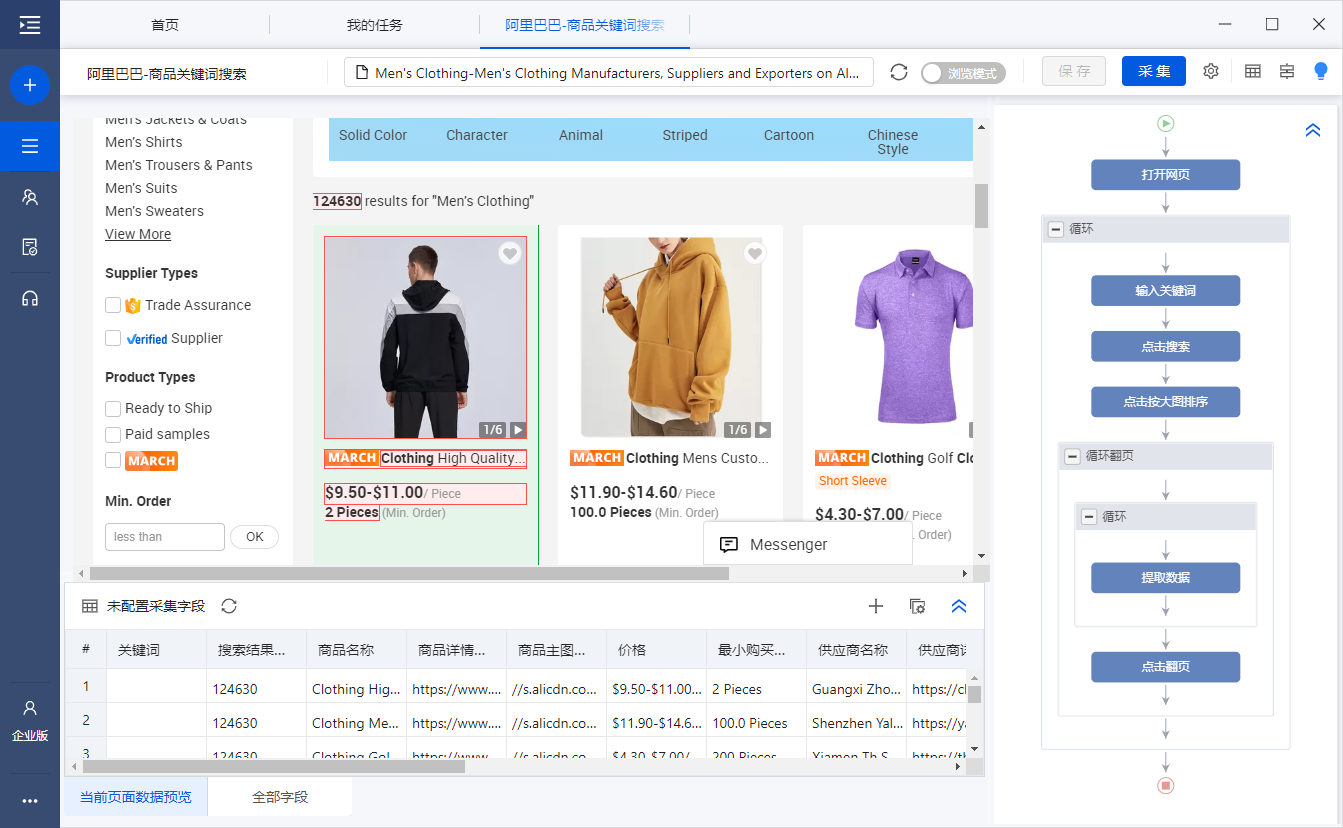The width and height of the screenshot is (1343, 828).
Task: Select the 提取数据 workflow step
Action: 1166,578
